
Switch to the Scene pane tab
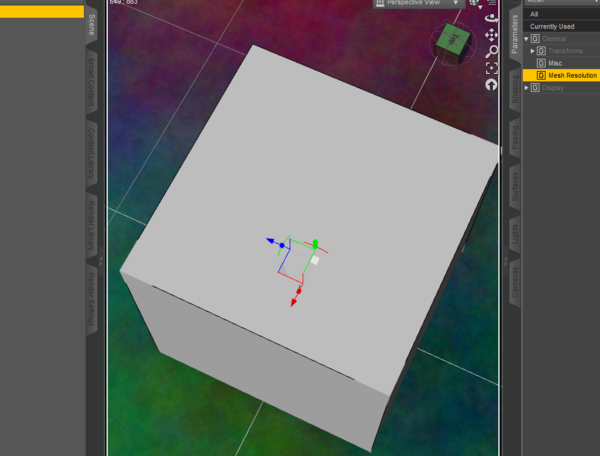tap(91, 25)
